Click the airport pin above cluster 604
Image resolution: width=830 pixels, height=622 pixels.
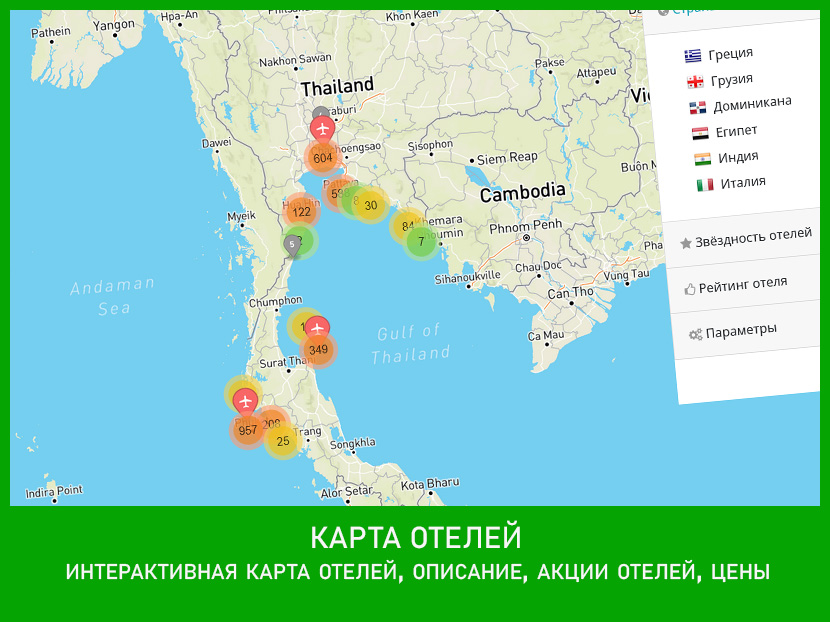point(322,129)
